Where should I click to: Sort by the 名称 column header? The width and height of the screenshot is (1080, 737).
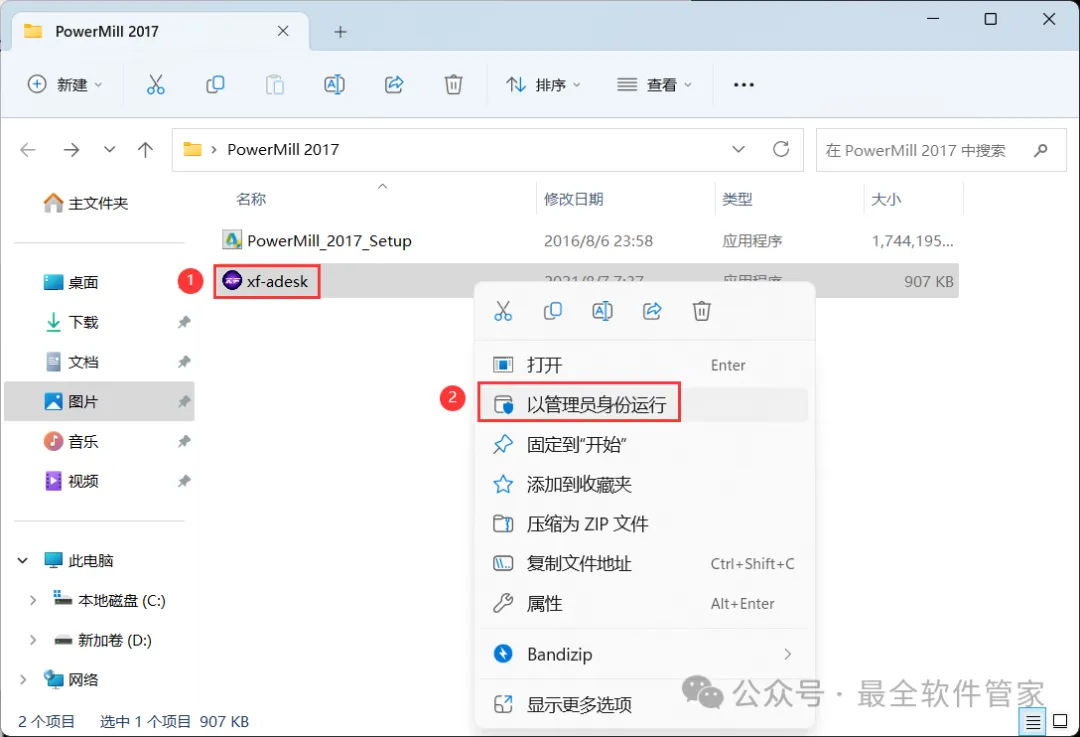coord(251,200)
